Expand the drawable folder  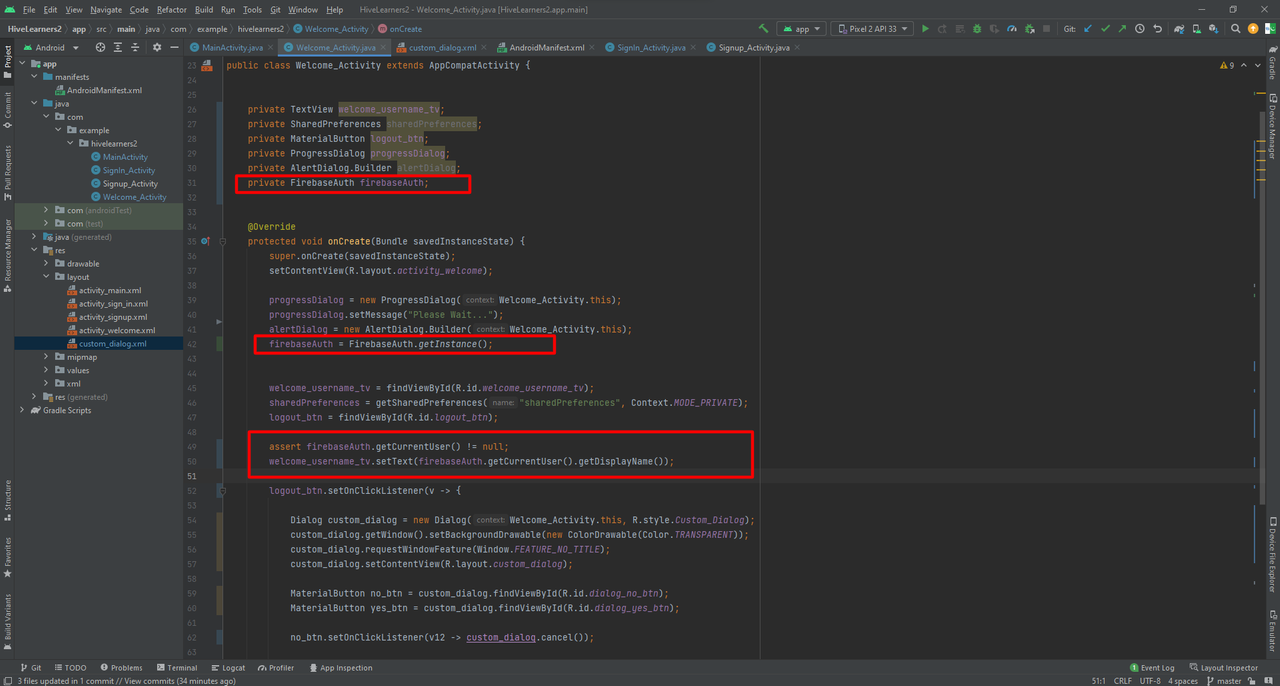point(46,264)
